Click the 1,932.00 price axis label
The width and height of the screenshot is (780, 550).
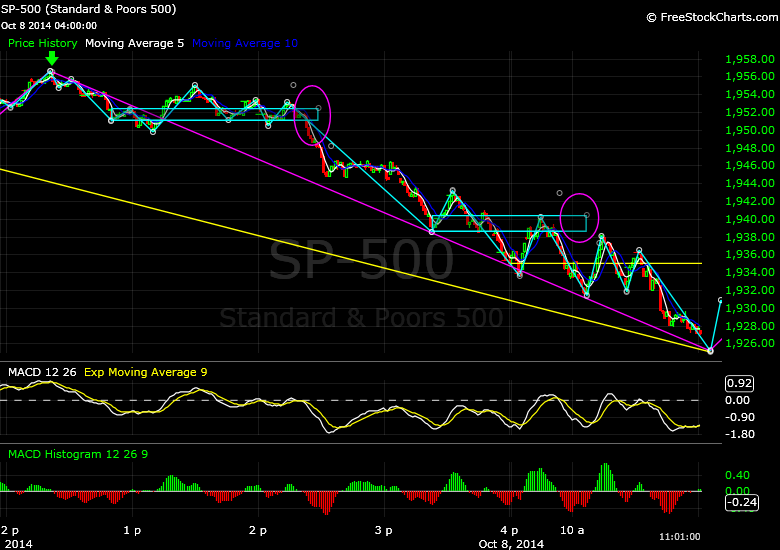click(x=750, y=290)
